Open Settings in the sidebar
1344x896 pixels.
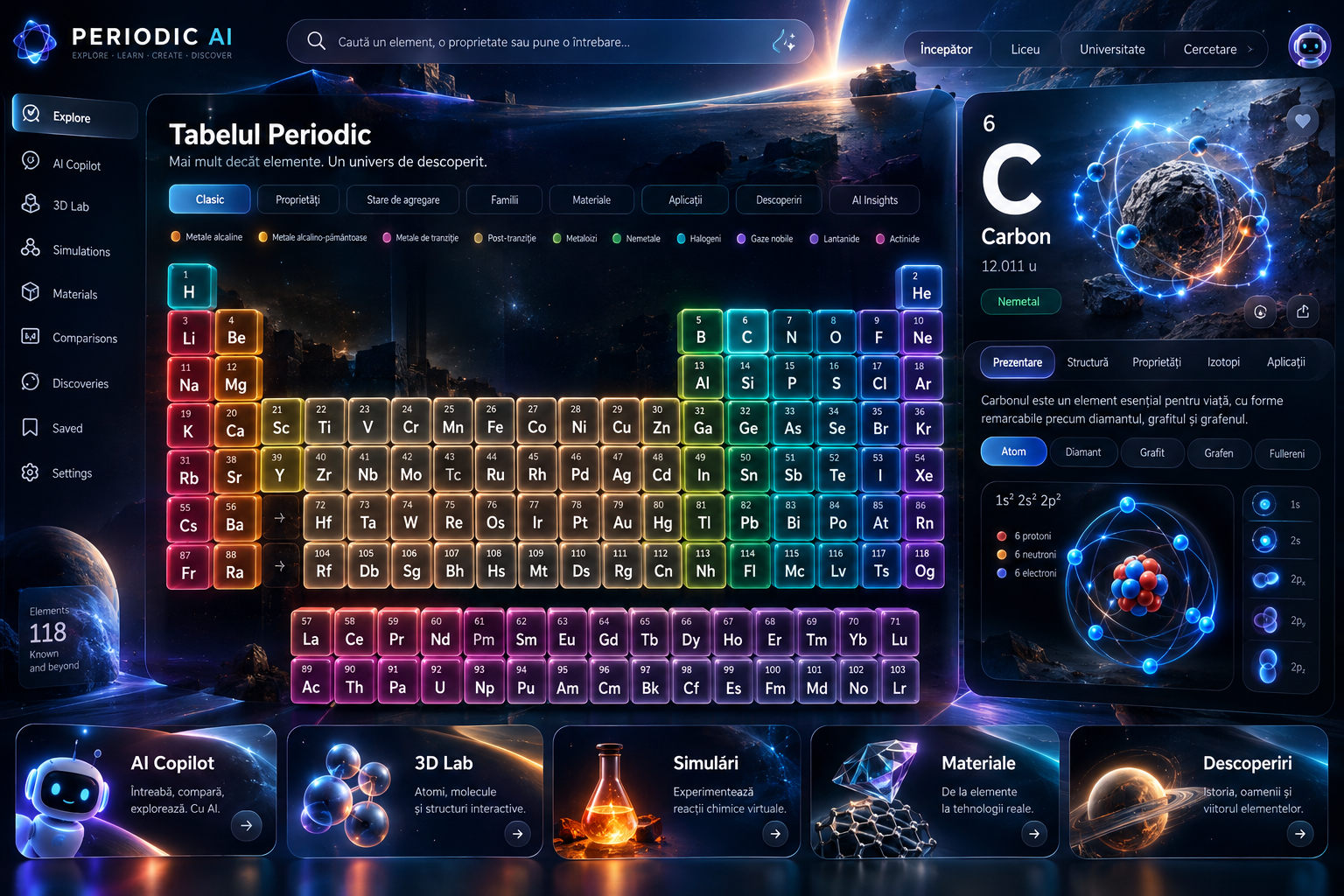pos(56,472)
